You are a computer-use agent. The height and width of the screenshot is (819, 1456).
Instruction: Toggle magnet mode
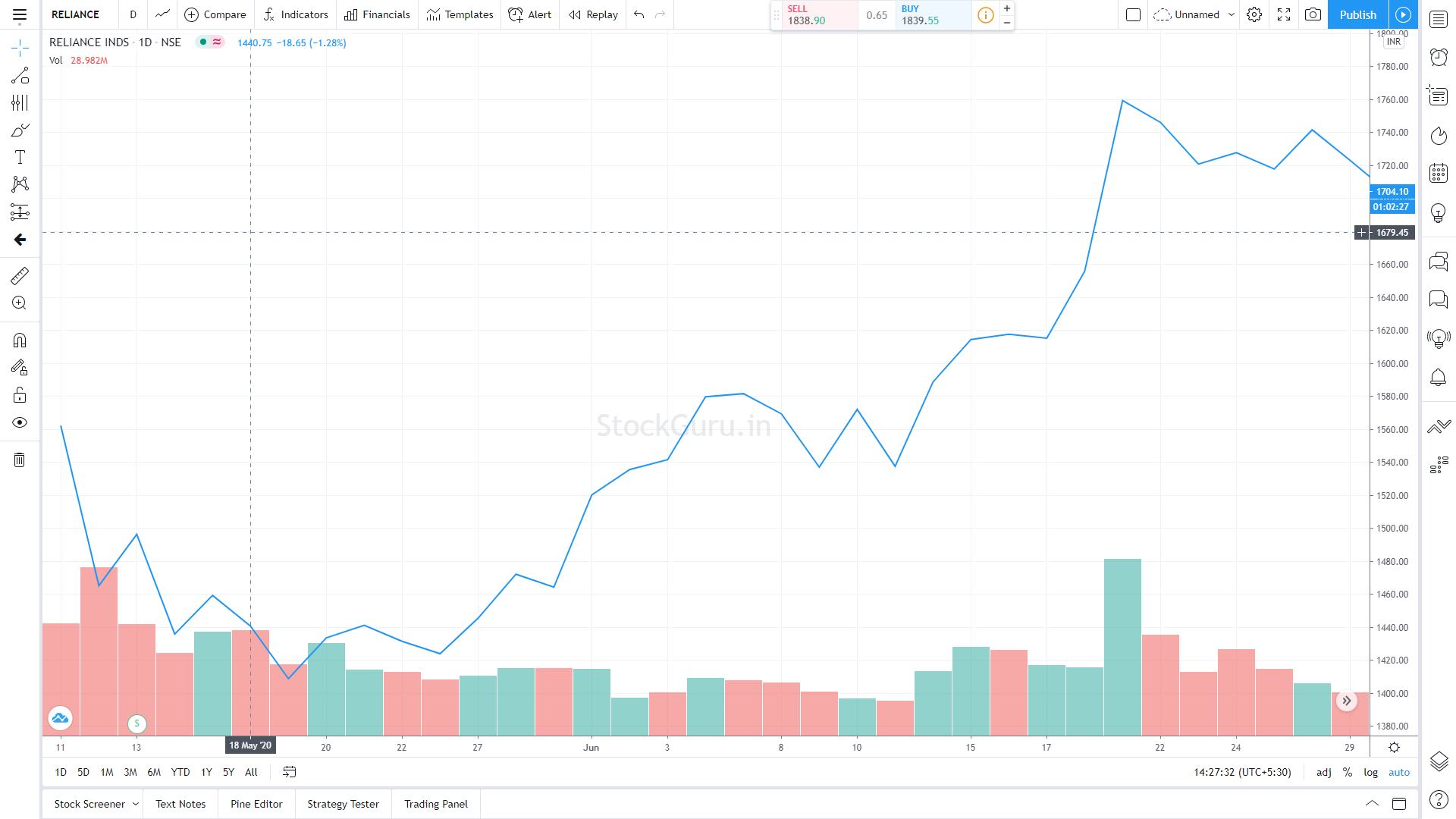click(20, 340)
